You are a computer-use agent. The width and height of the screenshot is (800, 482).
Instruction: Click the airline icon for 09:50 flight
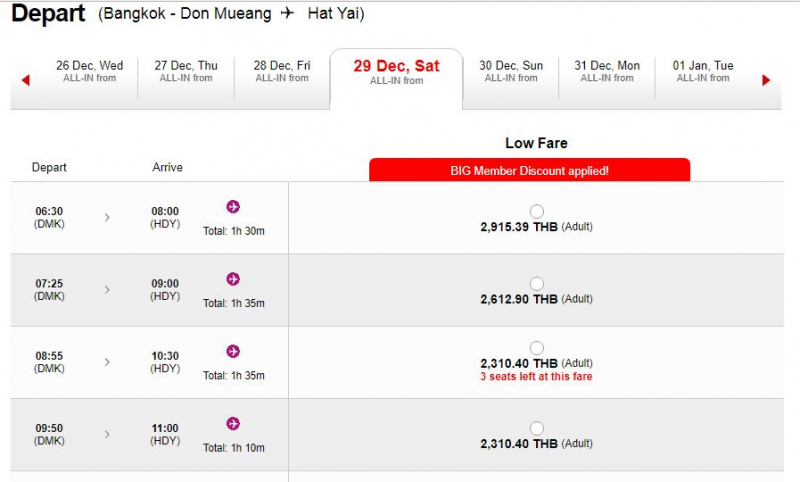233,423
